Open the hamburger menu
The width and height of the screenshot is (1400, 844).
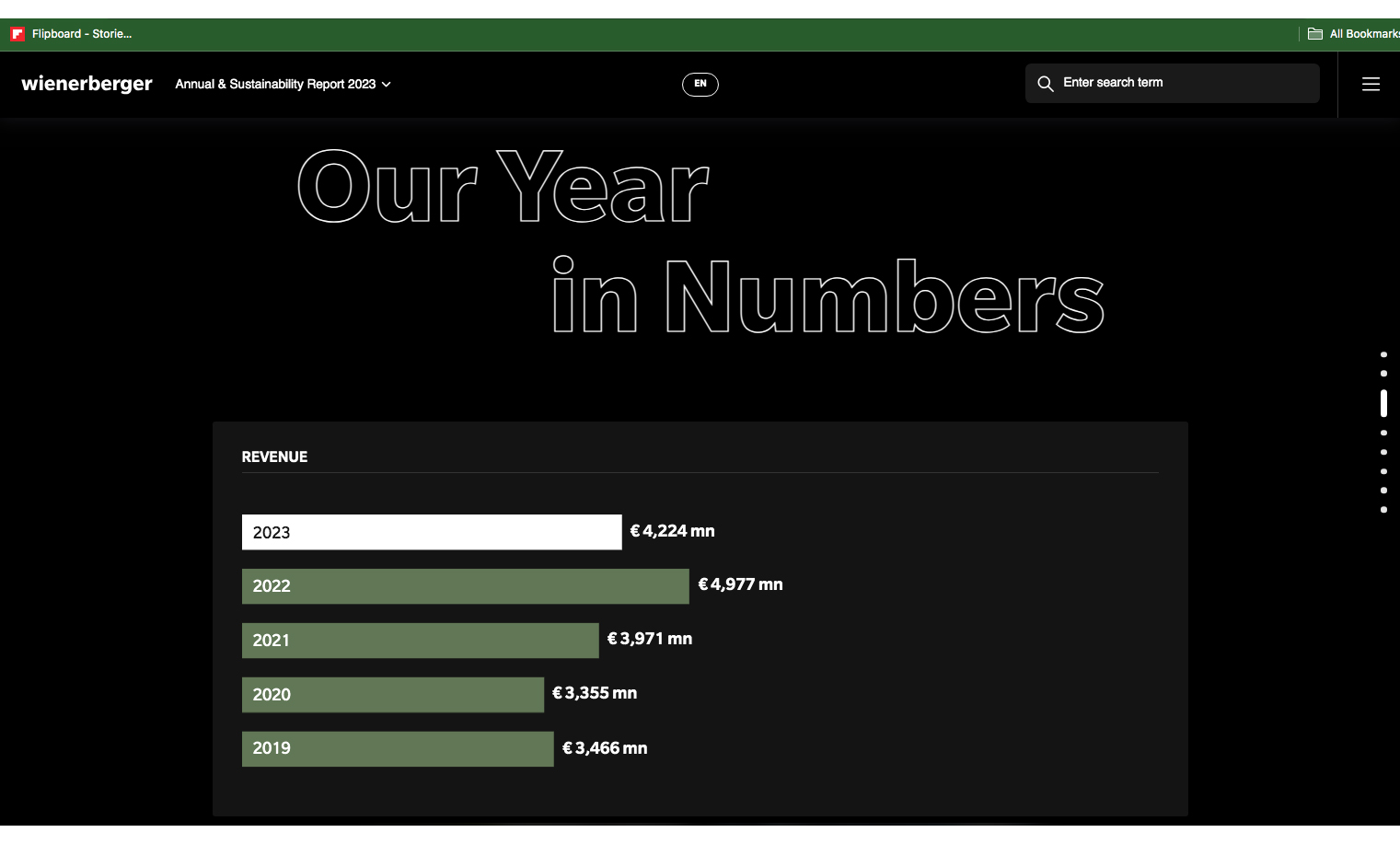tap(1371, 84)
